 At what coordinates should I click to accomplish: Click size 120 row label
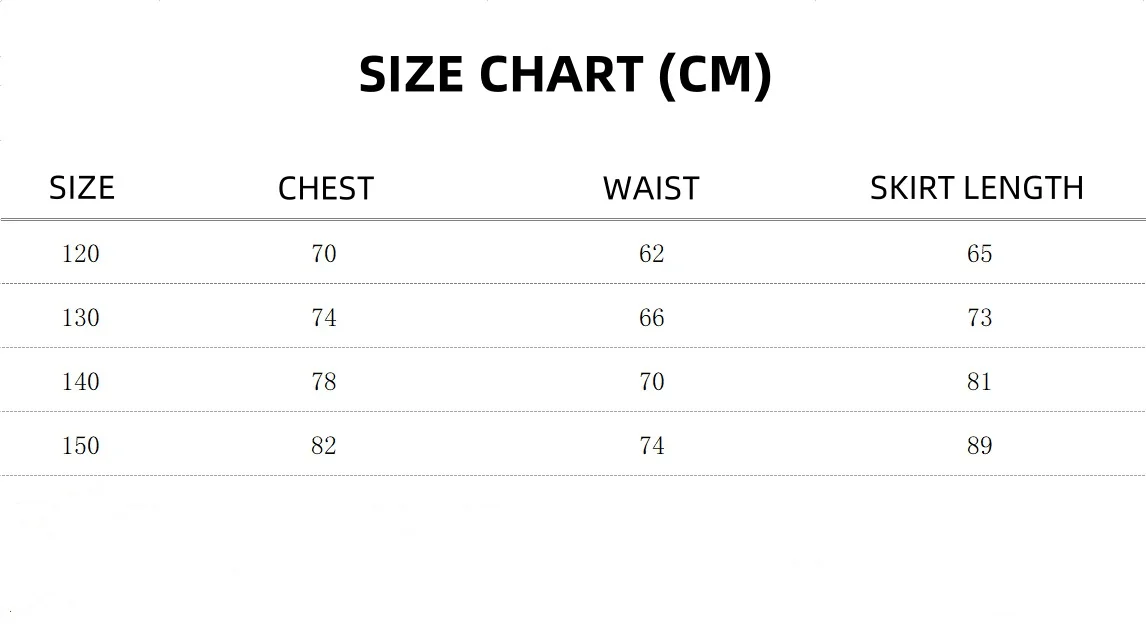pyautogui.click(x=80, y=254)
